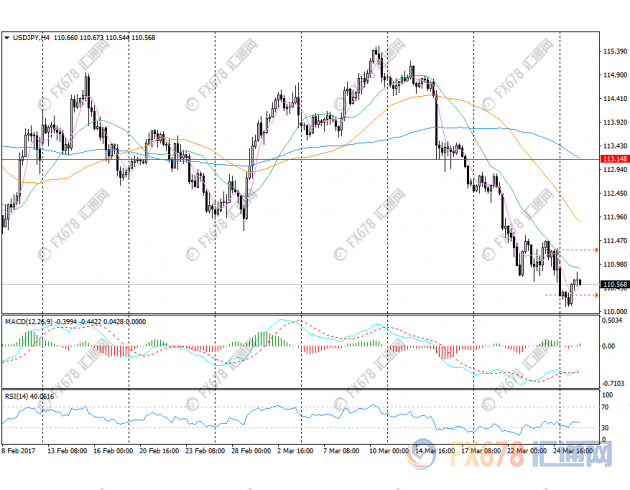The image size is (630, 490).
Task: Click the USDJPY,H4 chart symbol label
Action: tap(33, 37)
